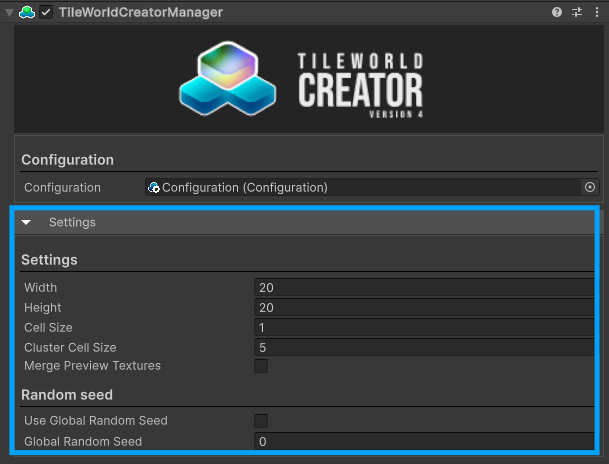Click the Width input field
Image resolution: width=609 pixels, height=464 pixels.
(x=424, y=288)
